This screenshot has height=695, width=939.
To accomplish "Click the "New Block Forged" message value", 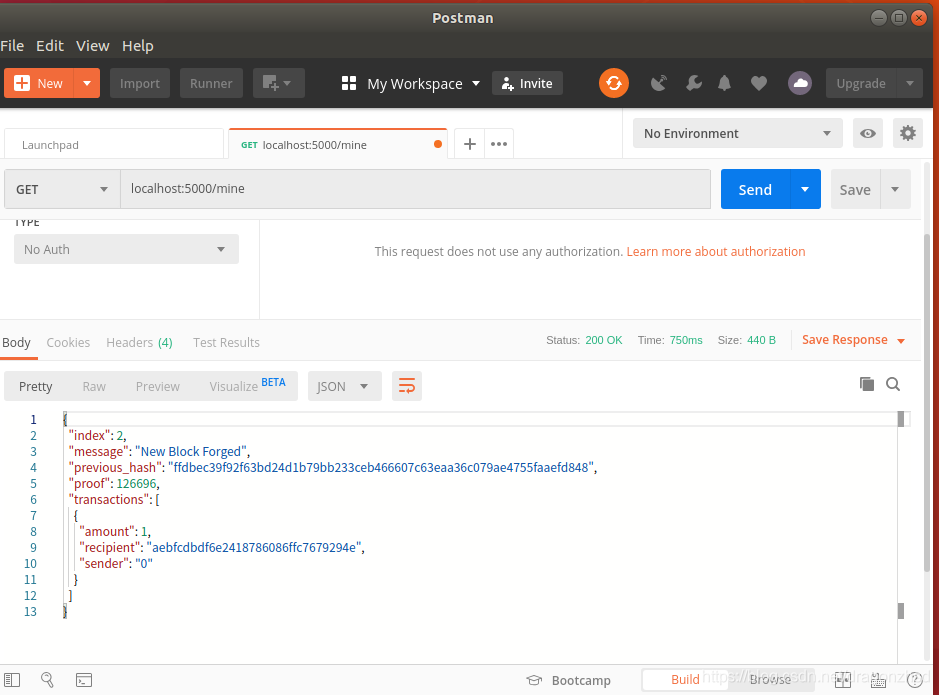I will point(191,451).
